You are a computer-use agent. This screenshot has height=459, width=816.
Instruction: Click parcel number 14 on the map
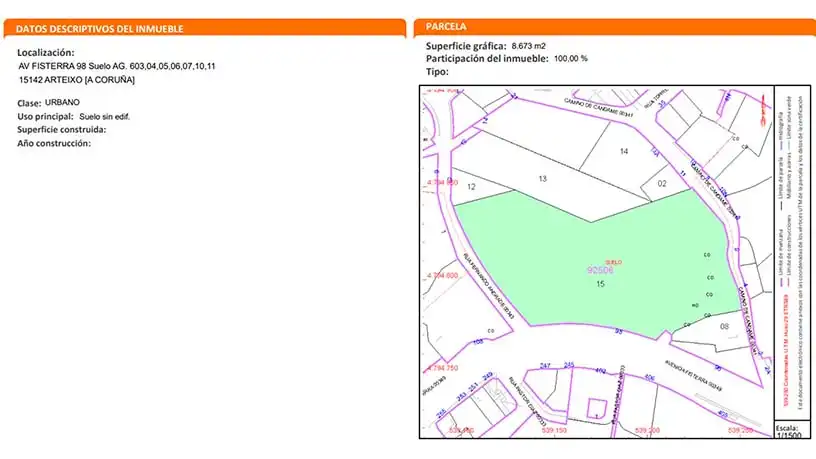(x=624, y=151)
